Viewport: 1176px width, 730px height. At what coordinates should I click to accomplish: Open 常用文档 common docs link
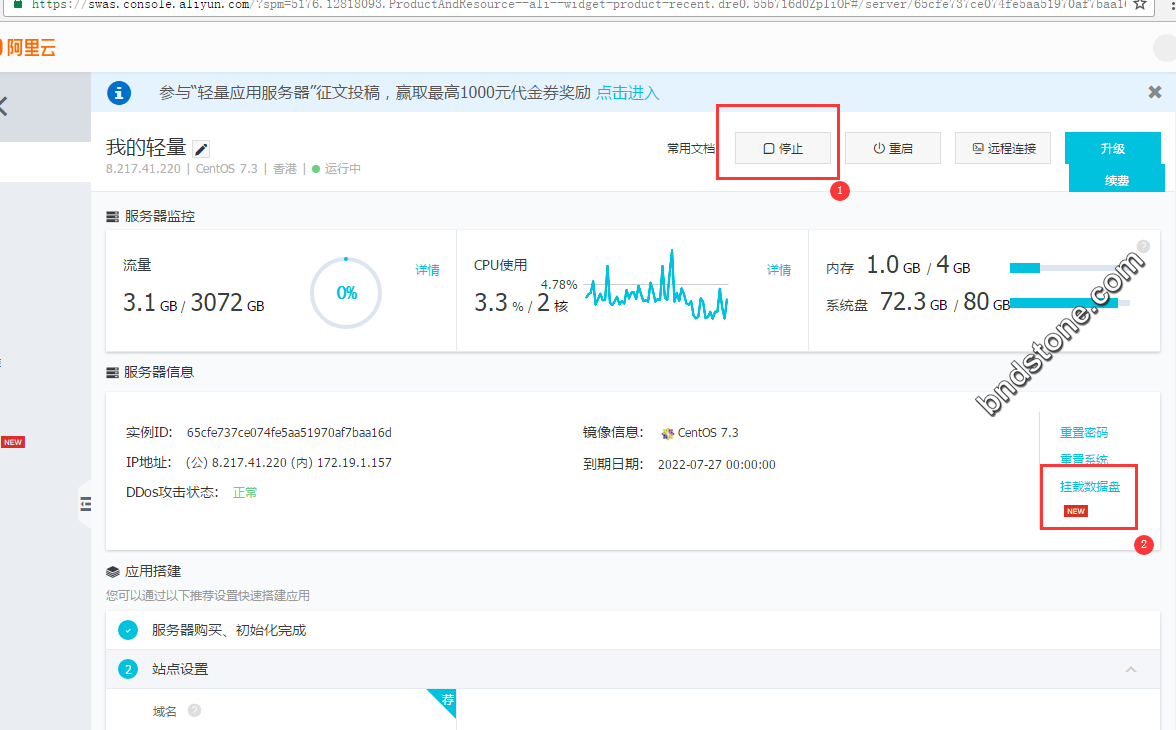(x=690, y=149)
